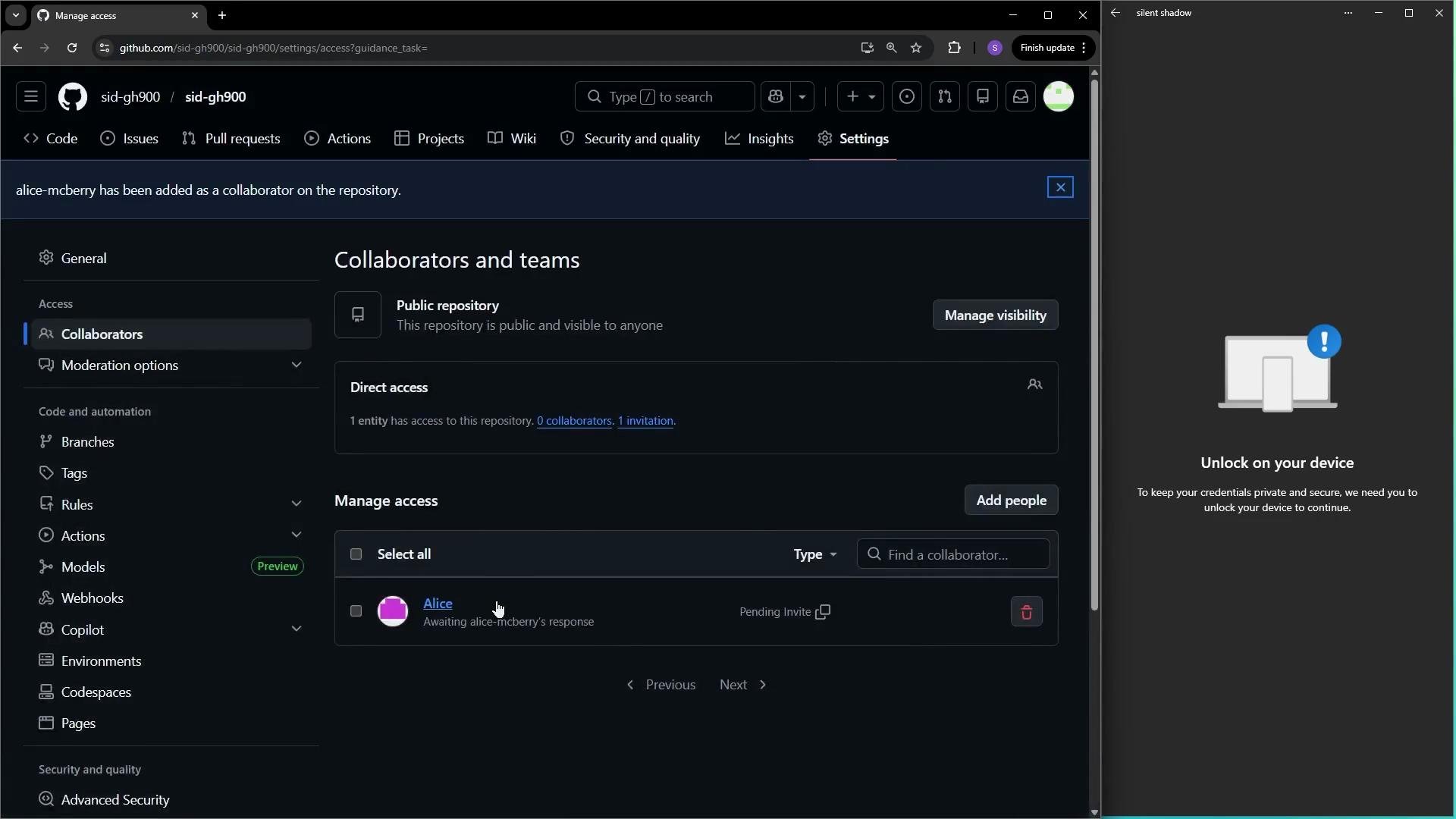Focus the Type / to search box
The image size is (1456, 819).
(x=664, y=97)
